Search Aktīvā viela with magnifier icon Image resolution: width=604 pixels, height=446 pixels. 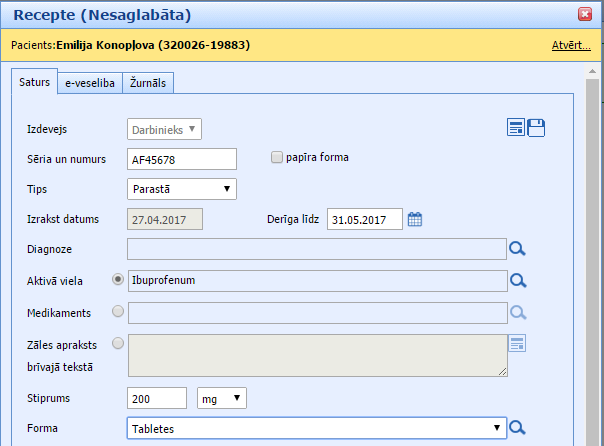517,281
